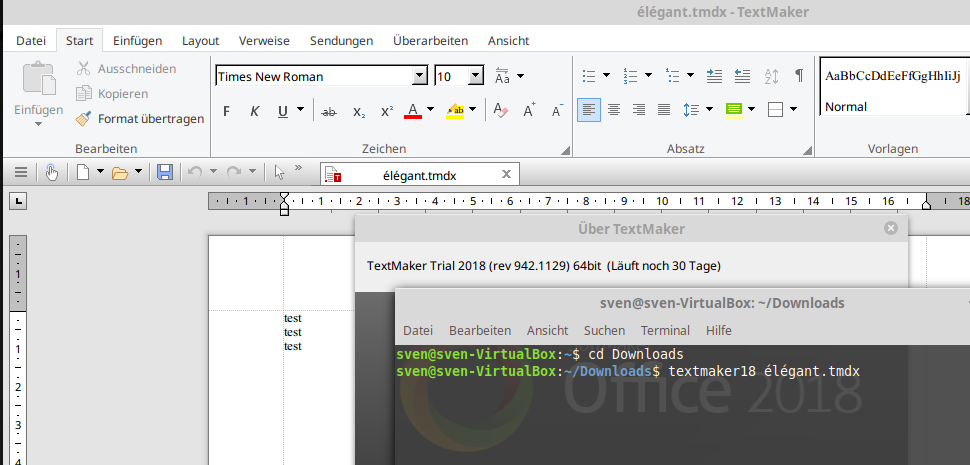This screenshot has width=970, height=465.
Task: Open underline style dropdown arrow
Action: (301, 109)
